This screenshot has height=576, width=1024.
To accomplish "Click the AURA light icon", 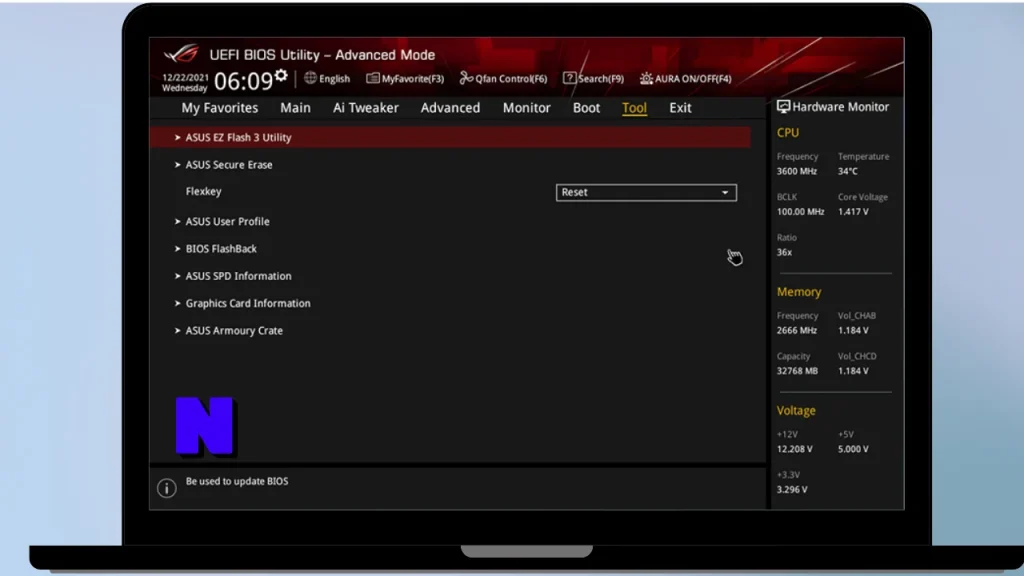I will (646, 78).
